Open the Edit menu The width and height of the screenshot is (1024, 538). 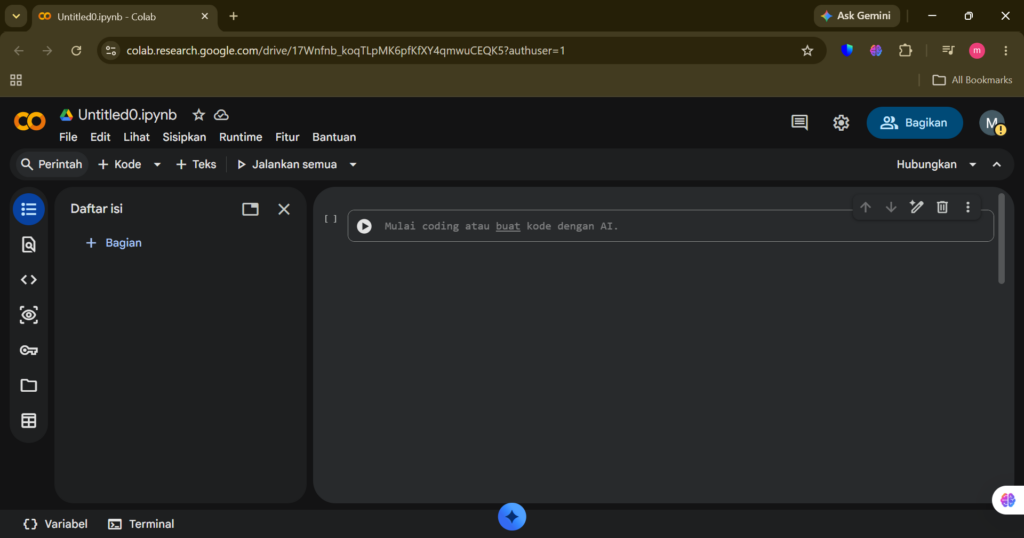[x=100, y=137]
